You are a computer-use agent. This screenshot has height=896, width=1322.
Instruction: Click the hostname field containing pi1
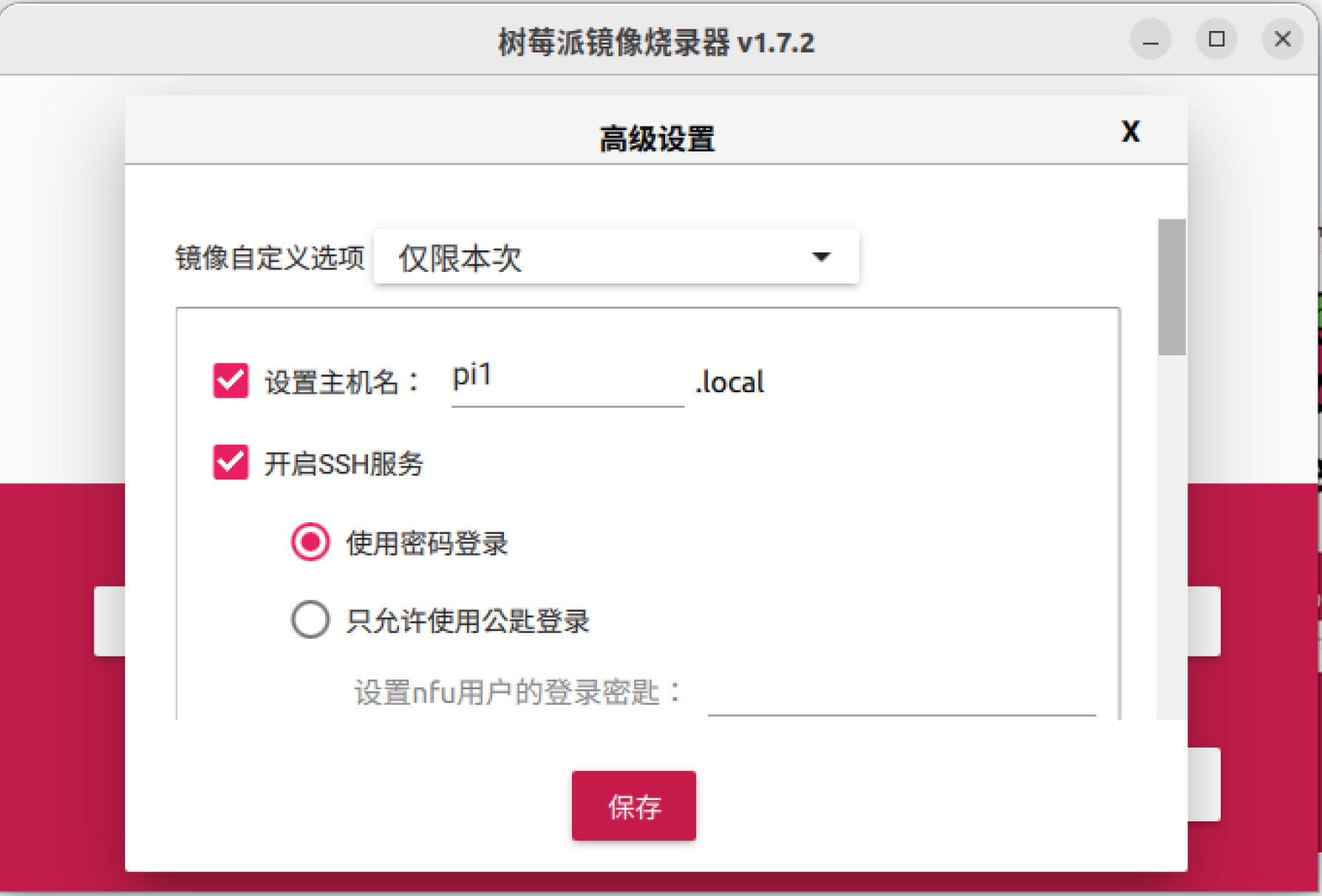point(565,380)
